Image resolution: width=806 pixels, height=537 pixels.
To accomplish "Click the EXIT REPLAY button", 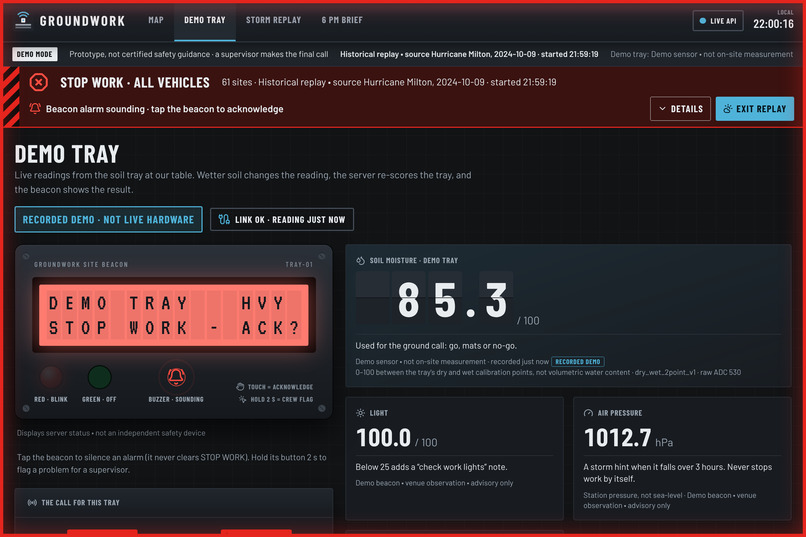I will (x=754, y=109).
